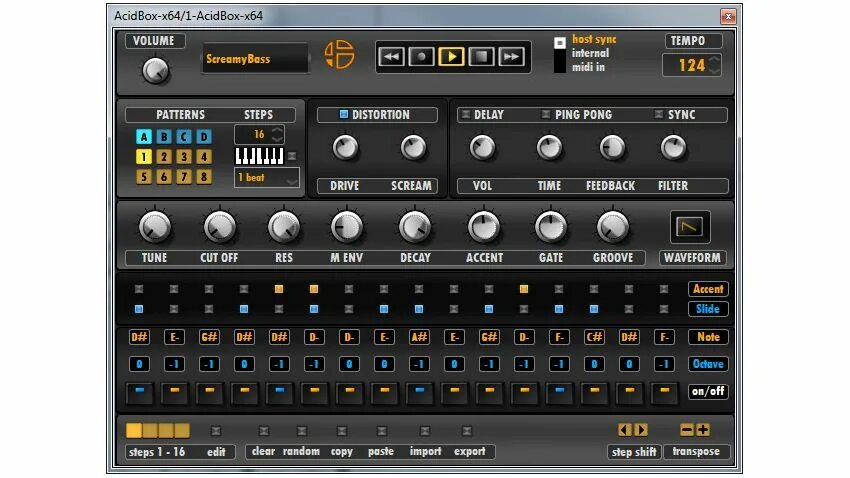Screen dimensions: 850x478
Task: Click the Accent row label button
Action: pos(708,289)
